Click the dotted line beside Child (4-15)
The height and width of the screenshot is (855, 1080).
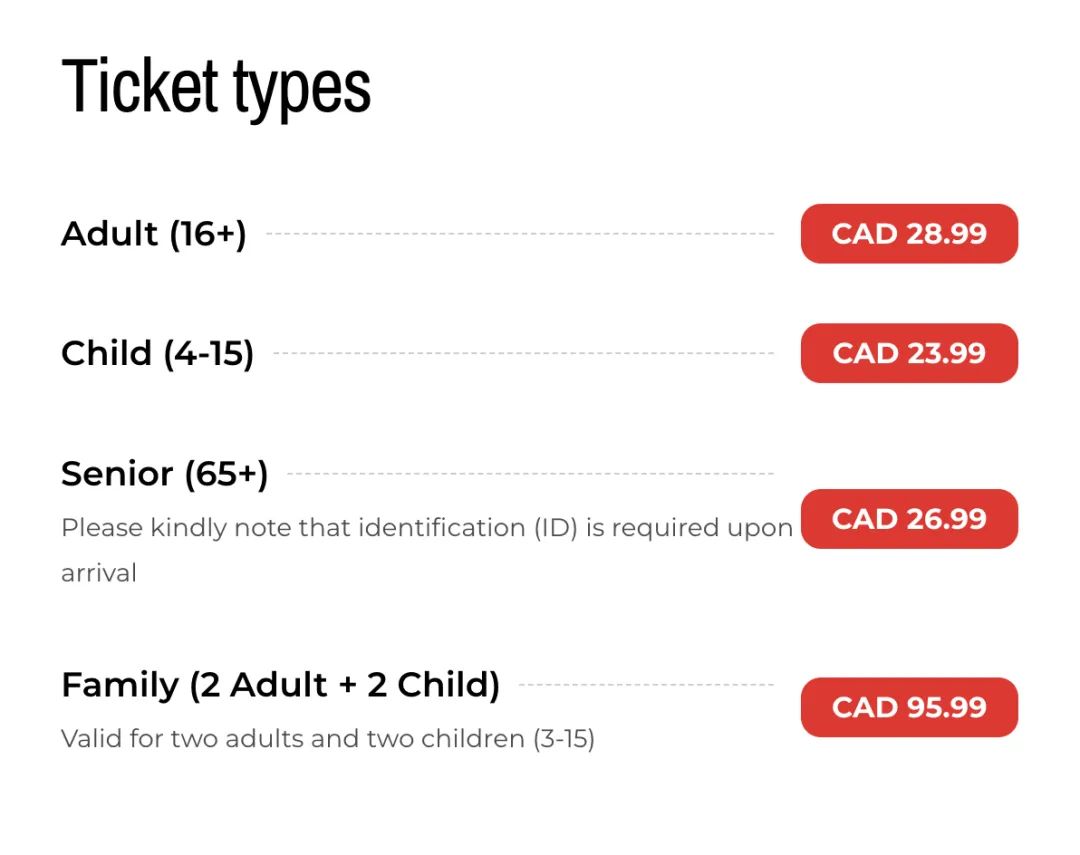tap(523, 353)
